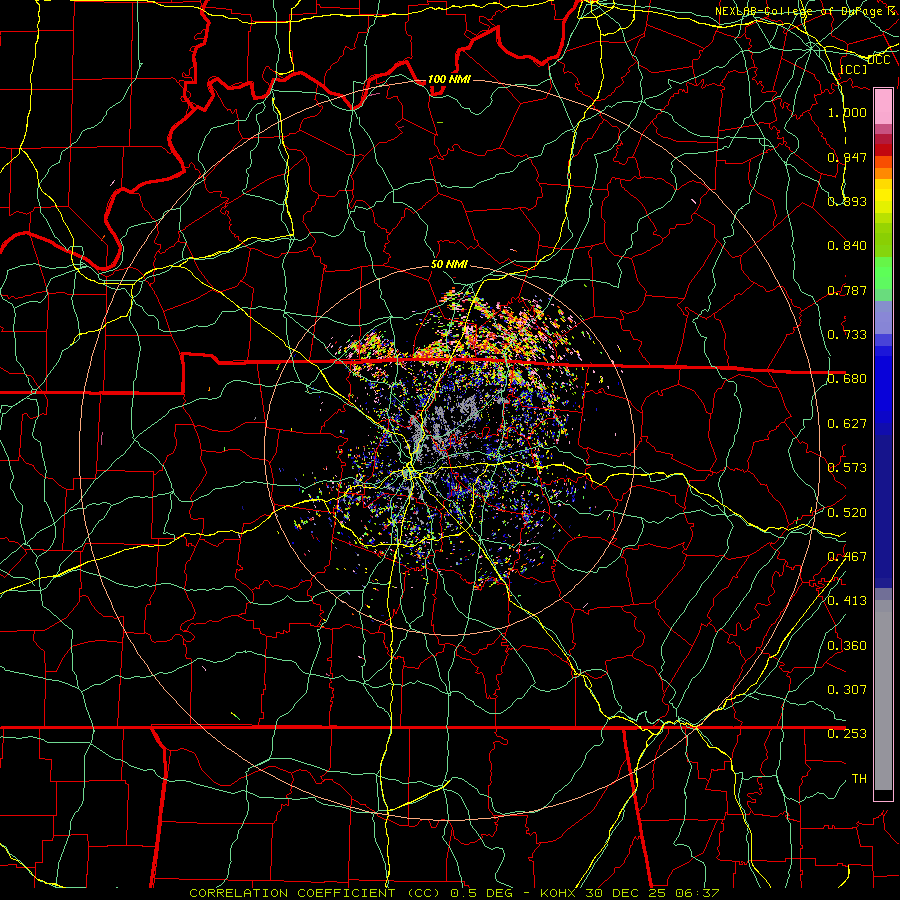This screenshot has height=900, width=900.
Task: Click the 0.893 legend value
Action: (847, 201)
